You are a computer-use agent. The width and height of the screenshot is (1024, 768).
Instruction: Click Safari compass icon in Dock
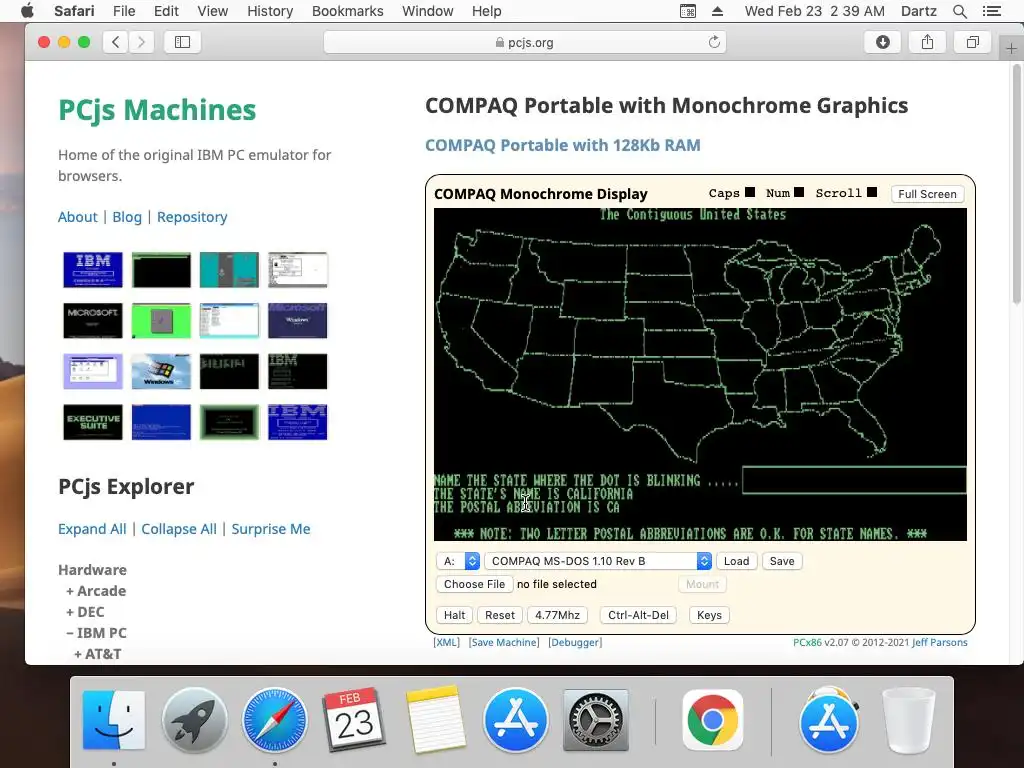click(x=274, y=720)
